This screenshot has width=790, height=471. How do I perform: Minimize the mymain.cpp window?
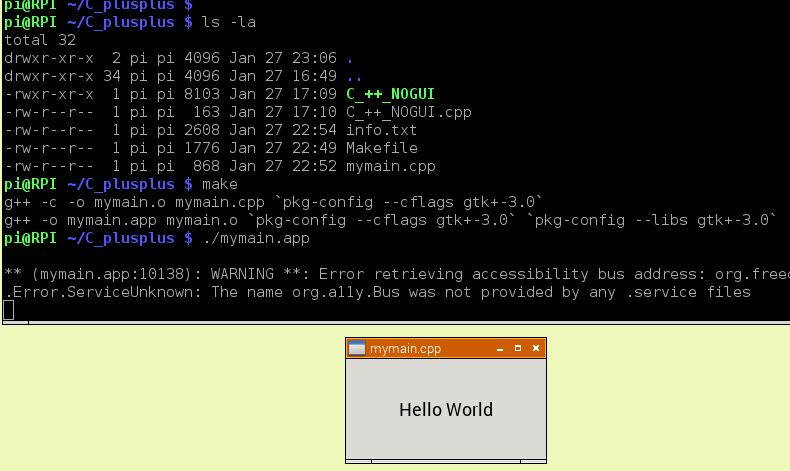pyautogui.click(x=500, y=349)
